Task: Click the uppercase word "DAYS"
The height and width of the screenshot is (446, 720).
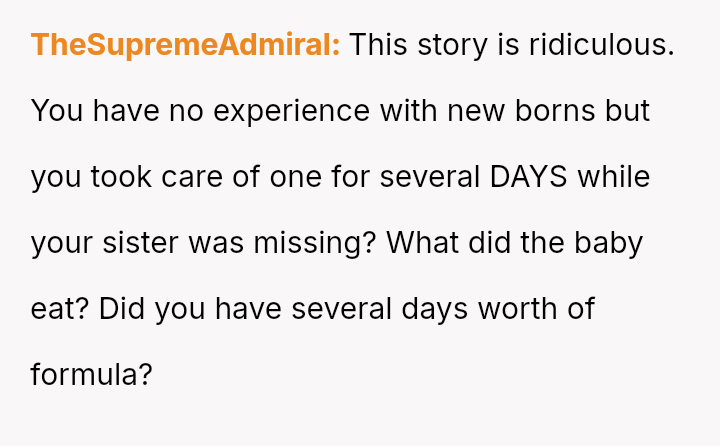Action: click(x=529, y=177)
